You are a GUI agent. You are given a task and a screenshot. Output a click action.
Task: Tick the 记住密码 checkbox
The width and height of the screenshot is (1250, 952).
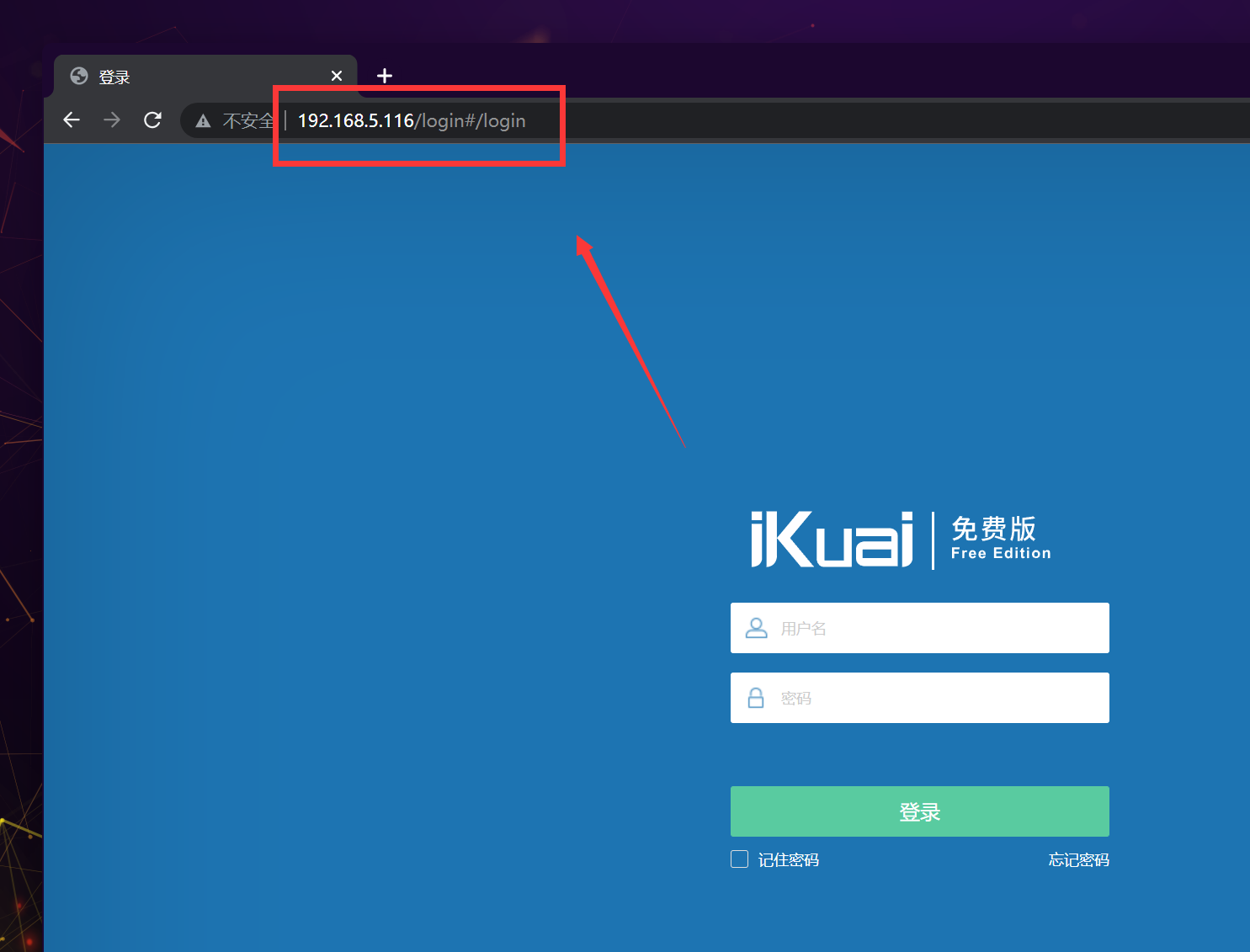tap(739, 859)
